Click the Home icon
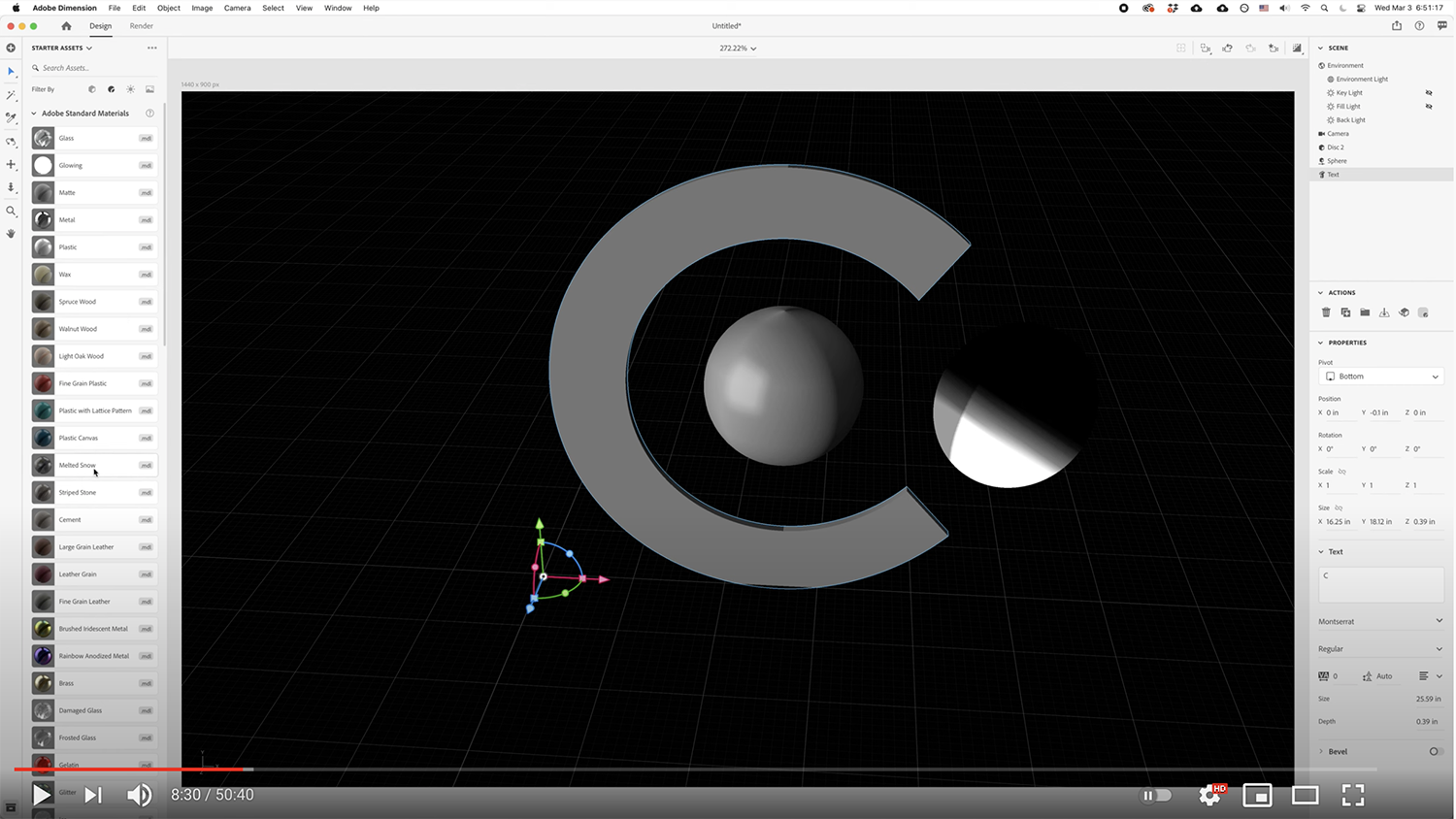The image size is (1456, 819). (x=66, y=26)
